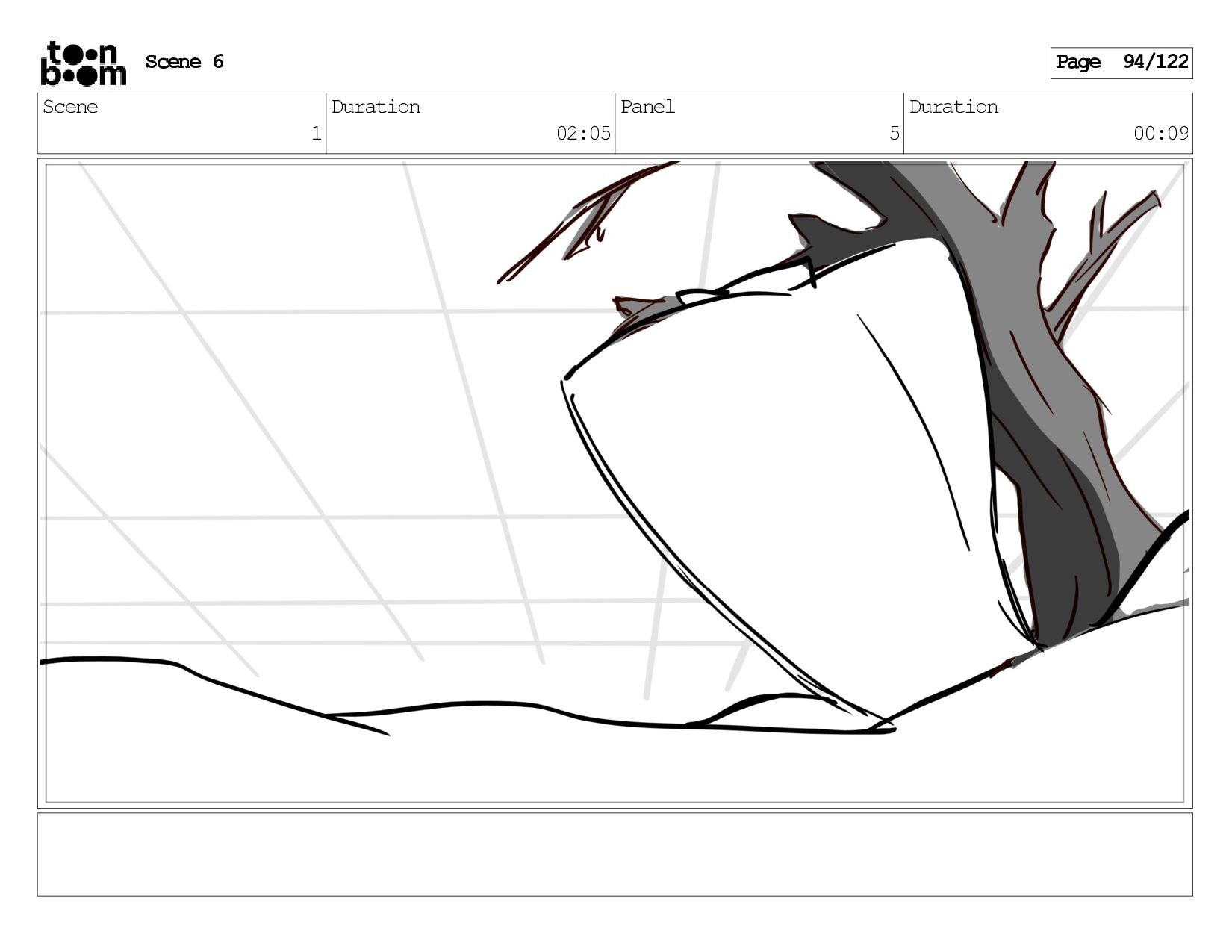The image size is (1232, 952).
Task: Click the Toon Boom logo
Action: click(83, 63)
